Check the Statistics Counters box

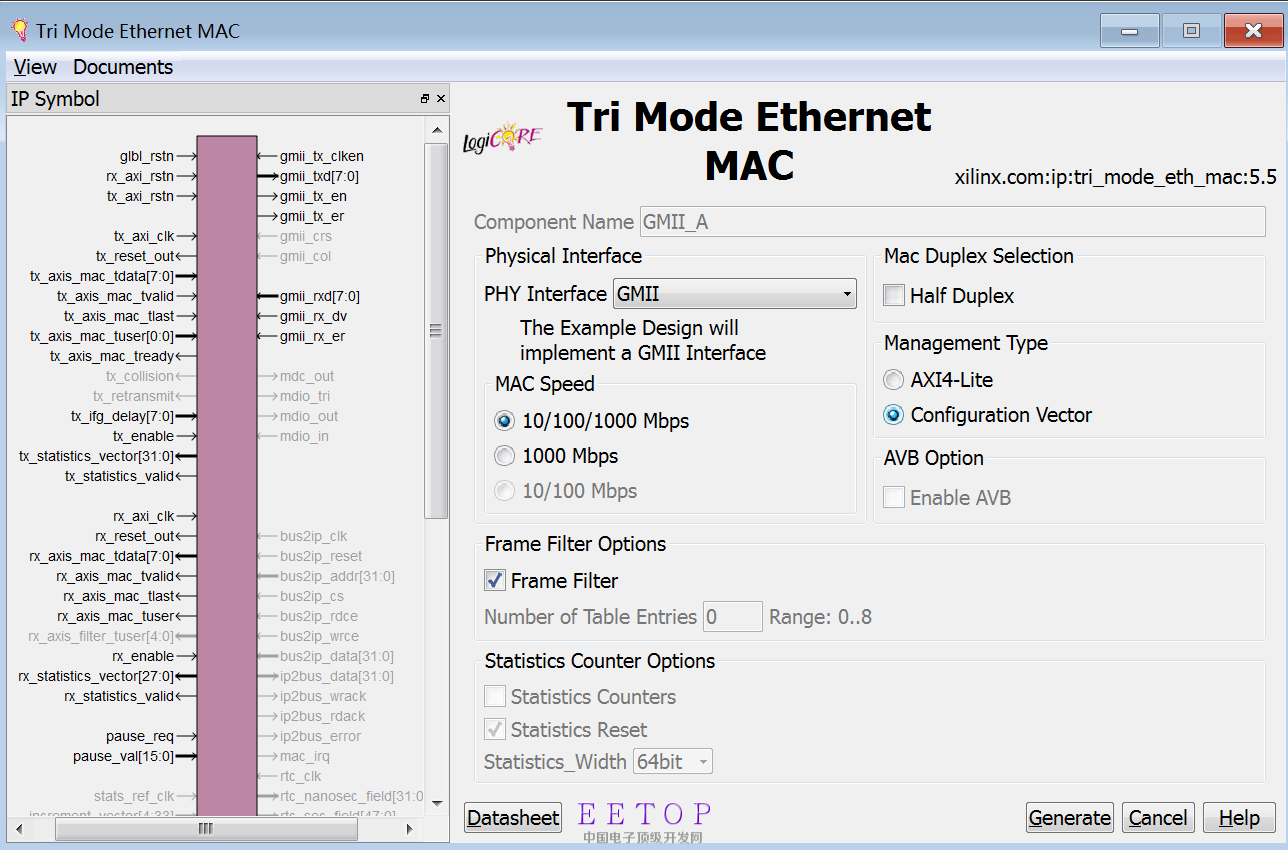pos(495,697)
